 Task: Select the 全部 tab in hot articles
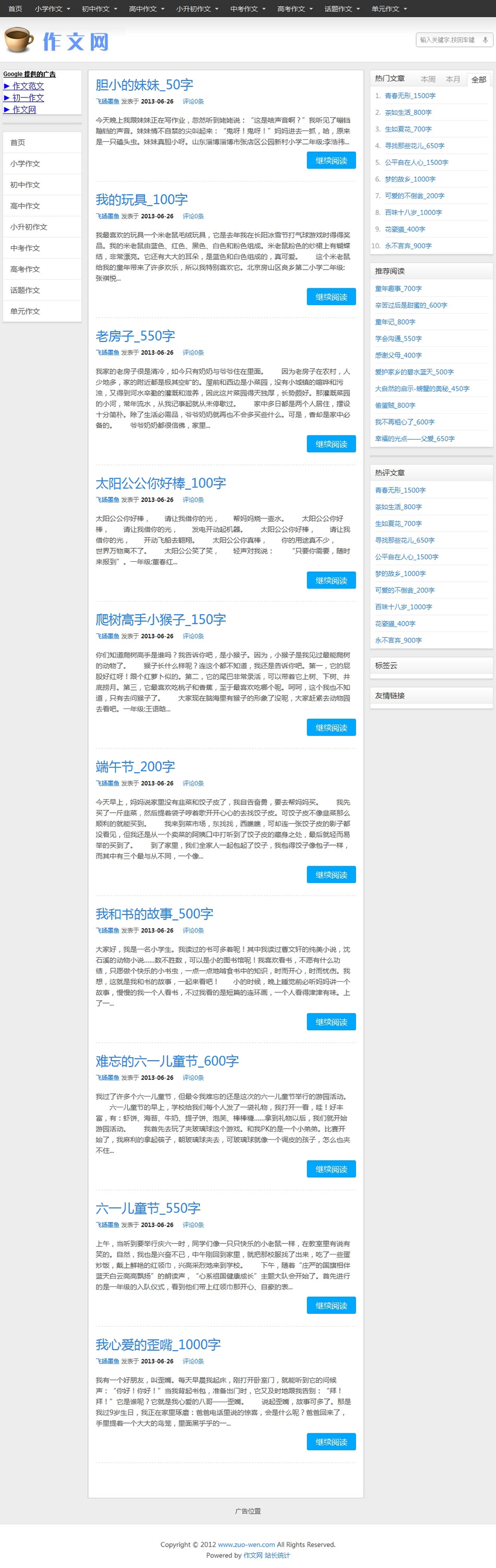point(478,80)
